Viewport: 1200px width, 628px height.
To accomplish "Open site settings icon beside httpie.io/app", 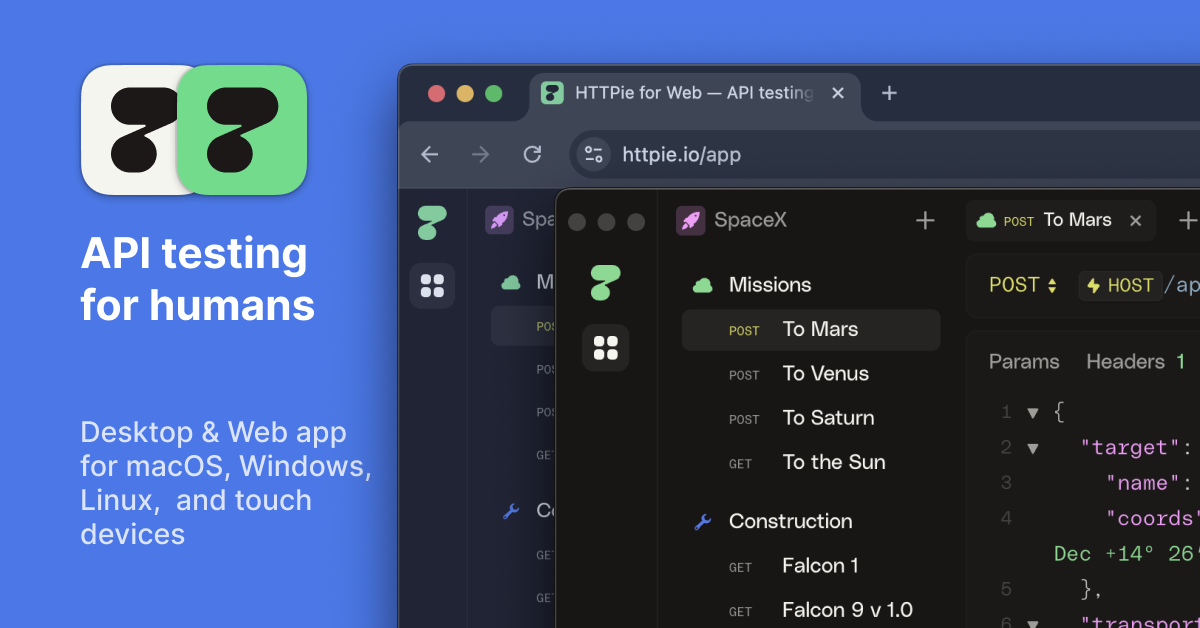I will [594, 154].
